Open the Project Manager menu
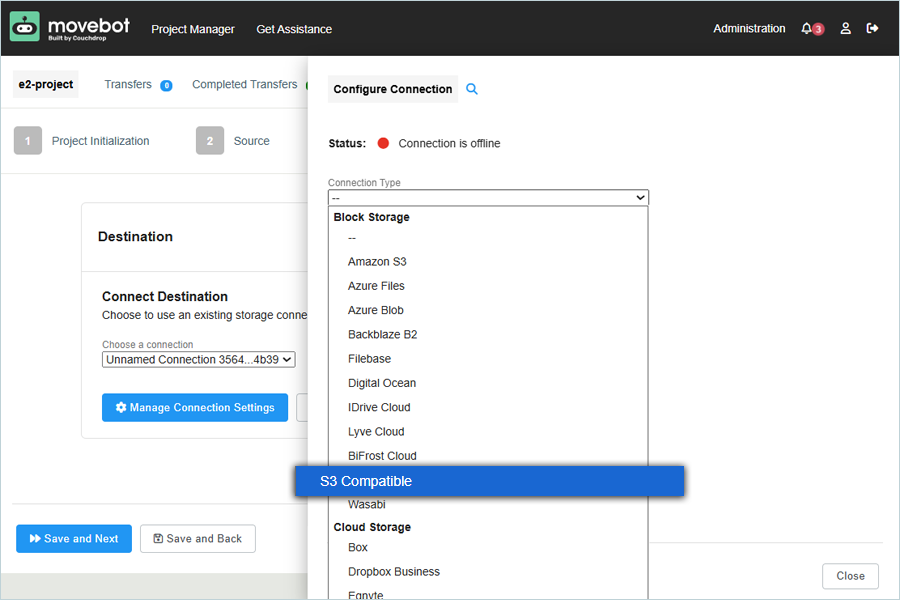Viewport: 900px width, 600px height. [x=193, y=29]
